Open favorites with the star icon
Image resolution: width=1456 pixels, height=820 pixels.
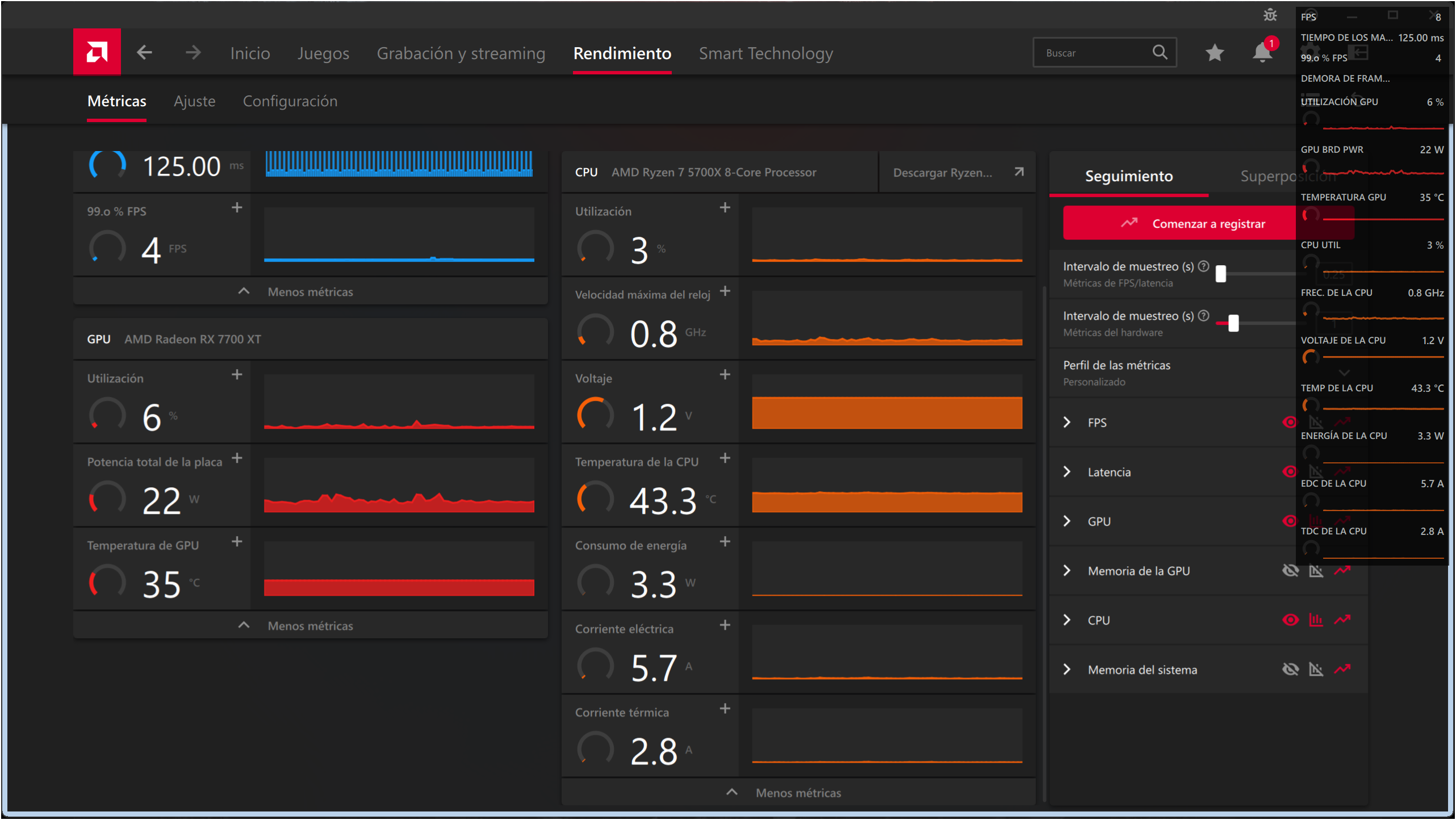pyautogui.click(x=1215, y=53)
